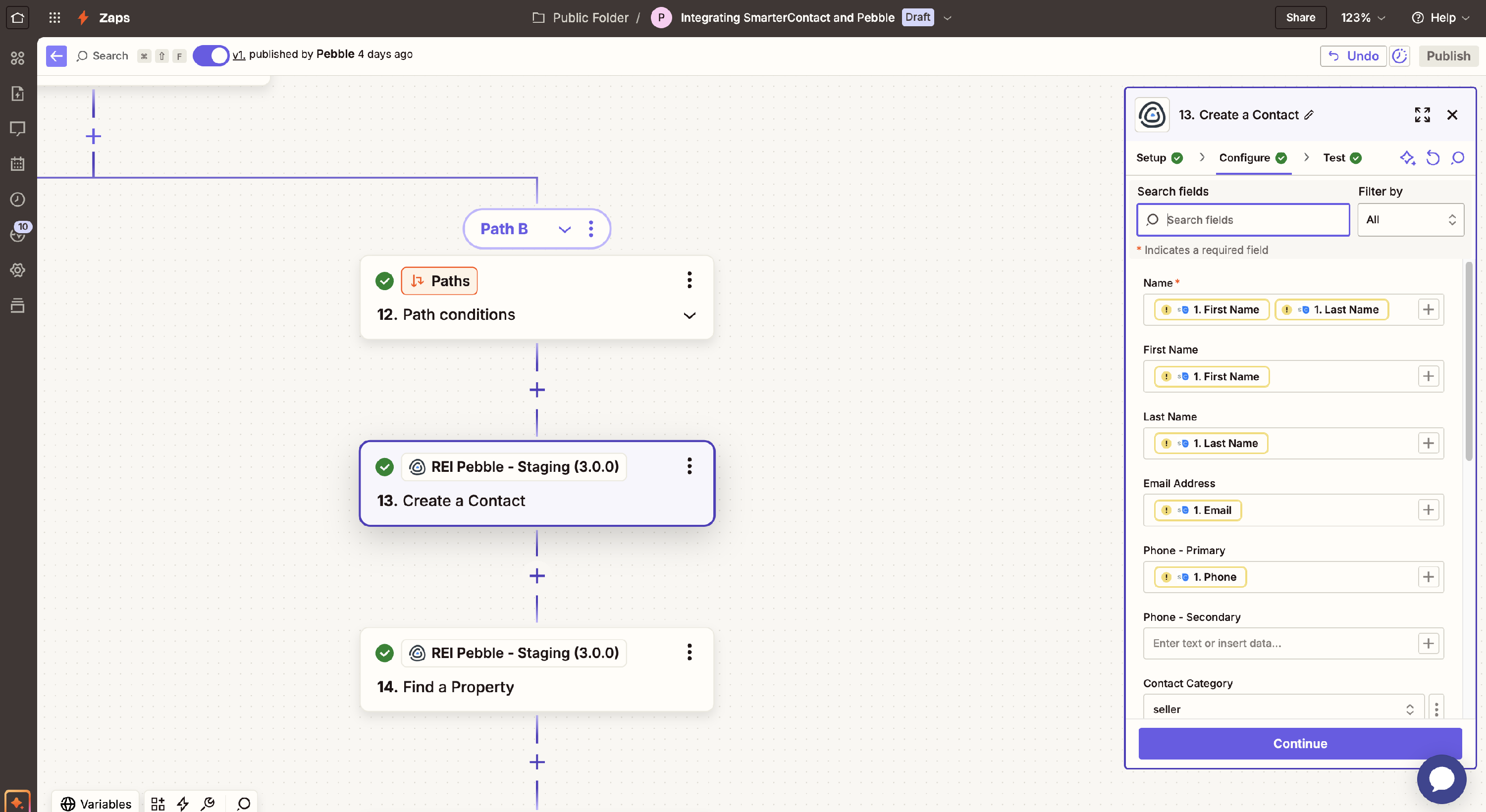Click the refresh fields icon in step panel
1486x812 pixels.
[1433, 157]
